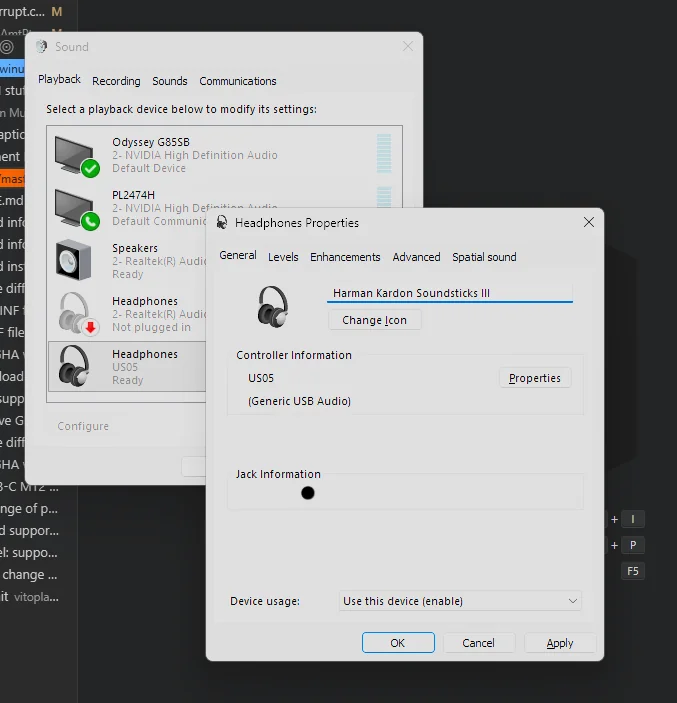Click the black jack indicator dot

308,493
